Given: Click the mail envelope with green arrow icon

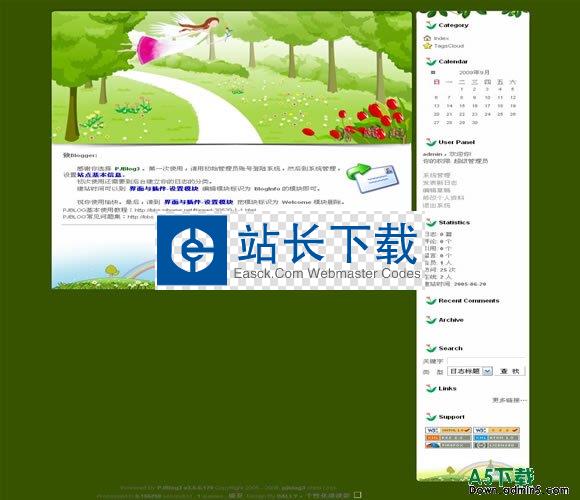Looking at the screenshot, I should coord(372,178).
